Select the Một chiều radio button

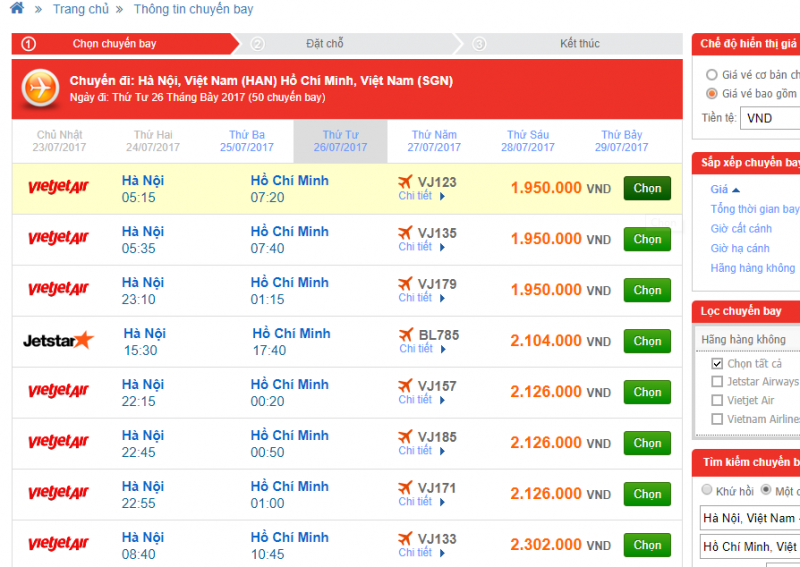766,490
